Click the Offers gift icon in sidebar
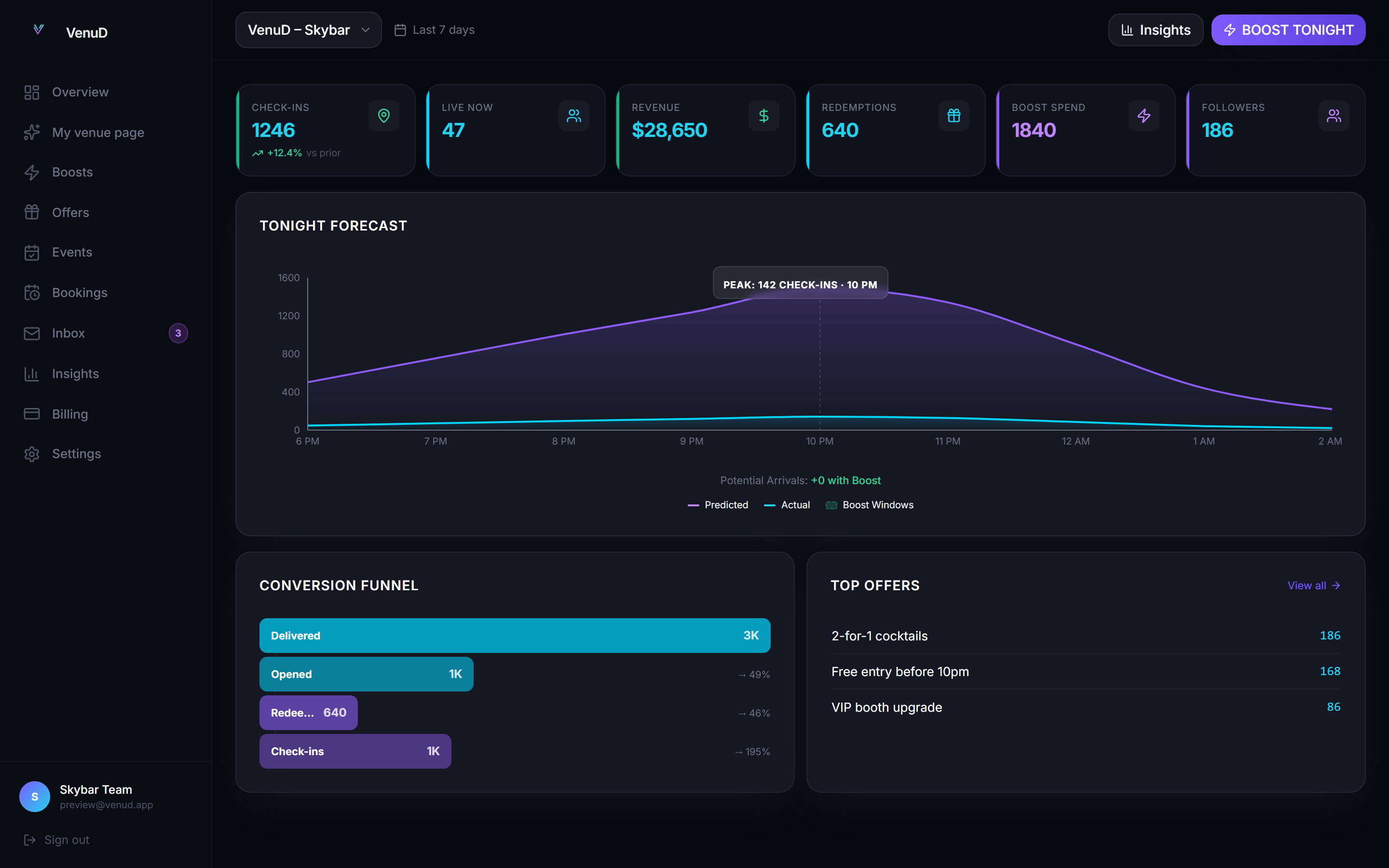1389x868 pixels. (31, 212)
